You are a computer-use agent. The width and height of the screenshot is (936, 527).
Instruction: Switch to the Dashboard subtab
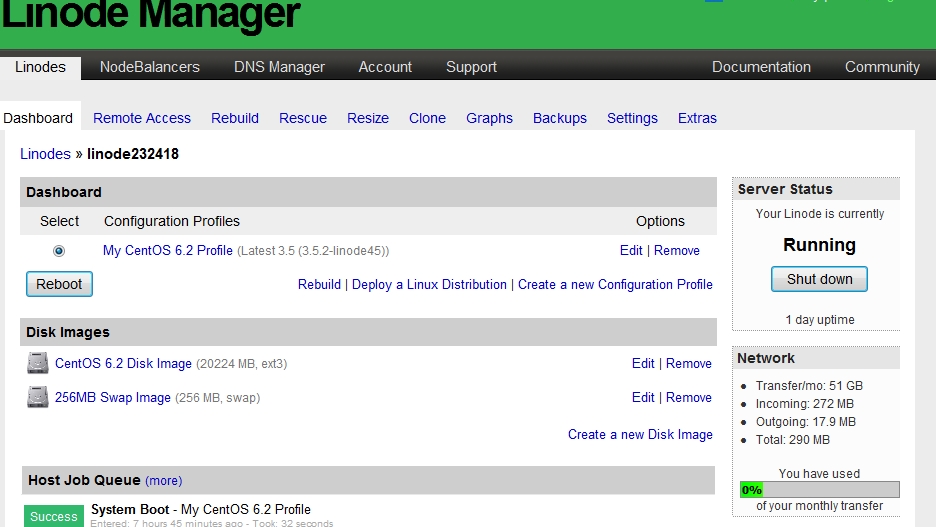point(38,118)
